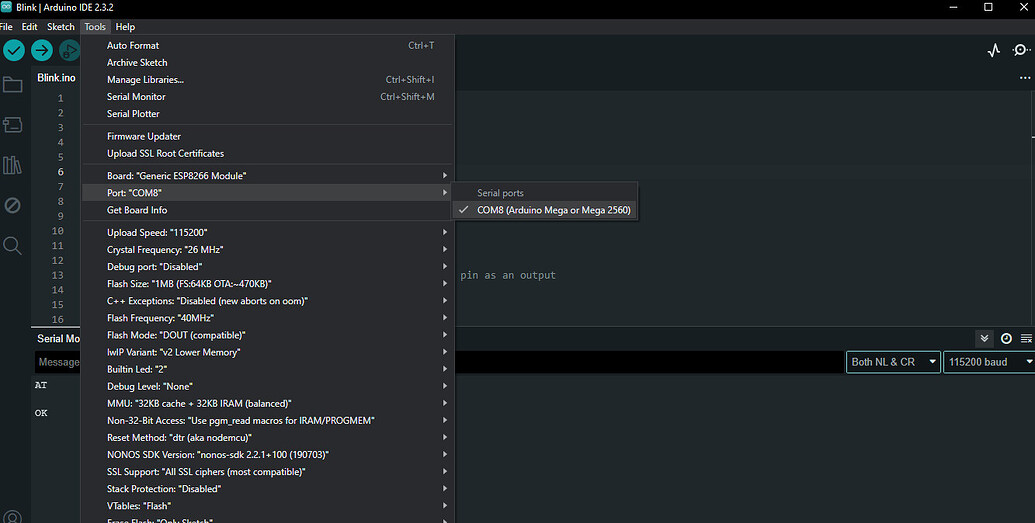Select the checked COM8 serial port

tap(553, 210)
